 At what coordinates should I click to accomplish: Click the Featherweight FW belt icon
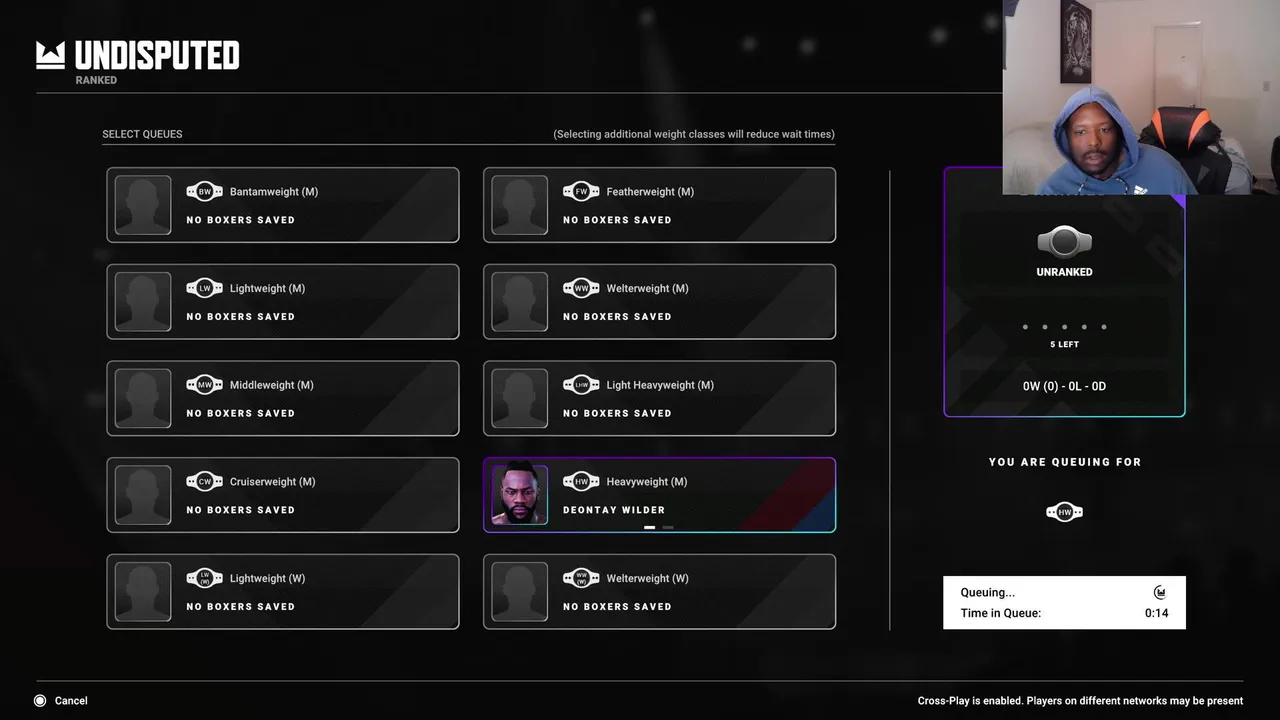581,191
